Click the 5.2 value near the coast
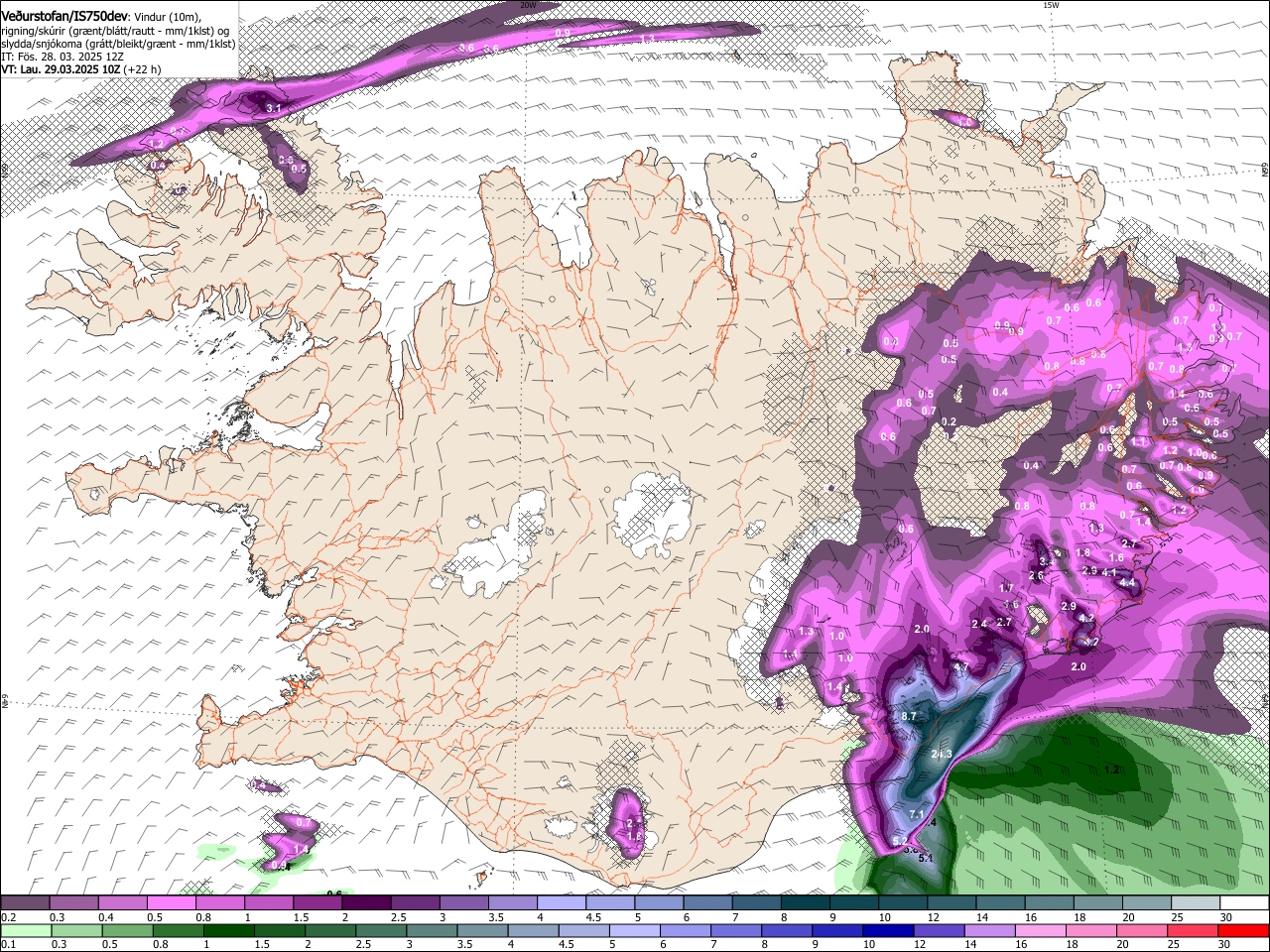Image resolution: width=1270 pixels, height=952 pixels. tap(900, 841)
